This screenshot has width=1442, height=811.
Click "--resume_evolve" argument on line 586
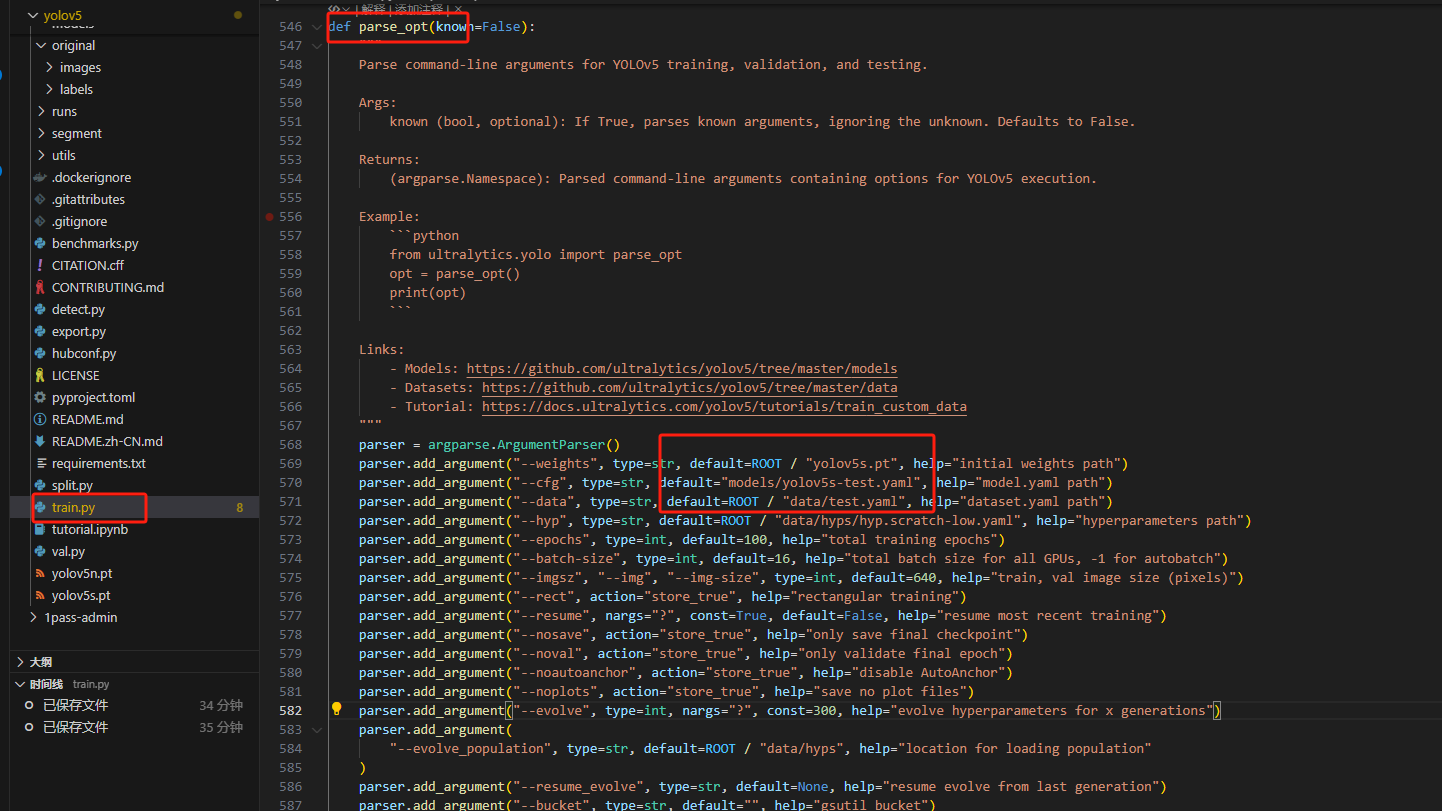pyautogui.click(x=578, y=786)
